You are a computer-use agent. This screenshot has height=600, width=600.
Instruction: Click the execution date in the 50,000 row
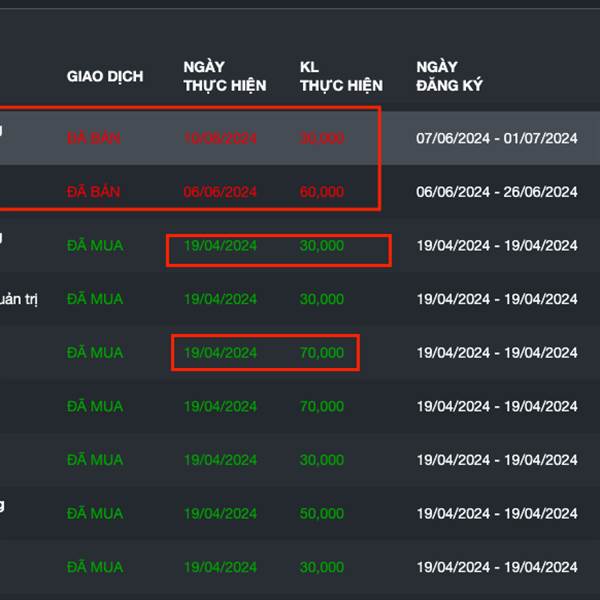pyautogui.click(x=220, y=514)
